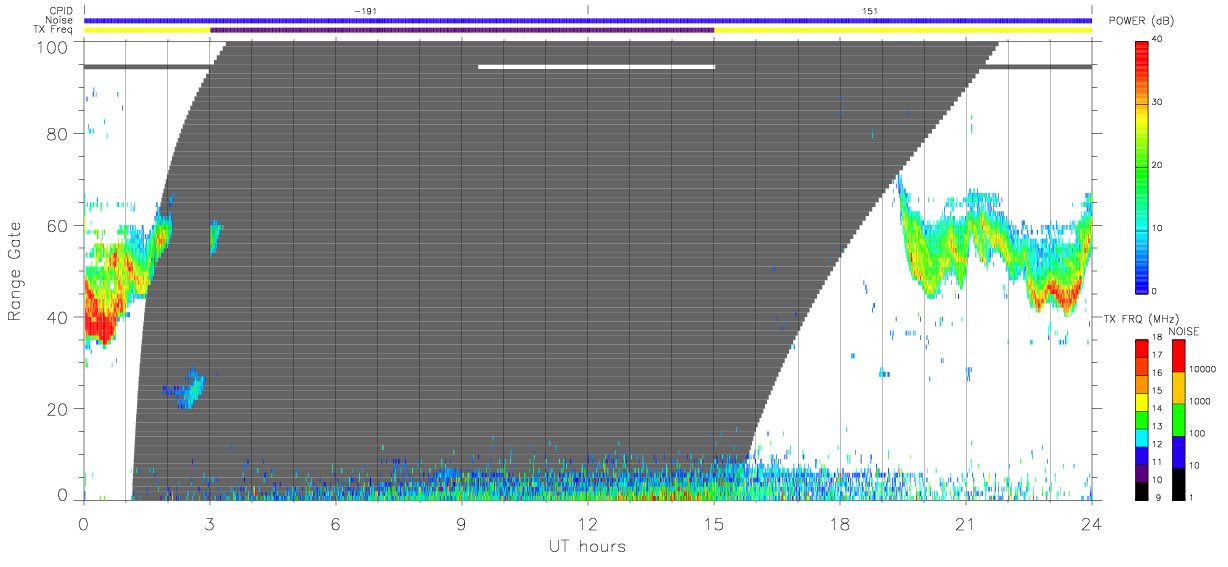Click the yellow swatch in TX FRQ legend
1228x567 pixels.
point(1142,400)
